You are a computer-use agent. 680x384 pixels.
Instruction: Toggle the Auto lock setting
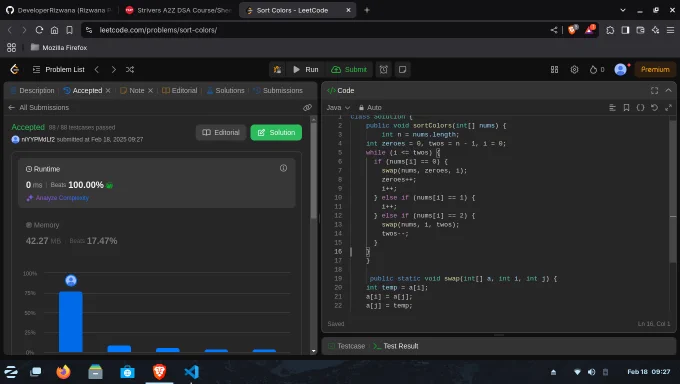[370, 107]
